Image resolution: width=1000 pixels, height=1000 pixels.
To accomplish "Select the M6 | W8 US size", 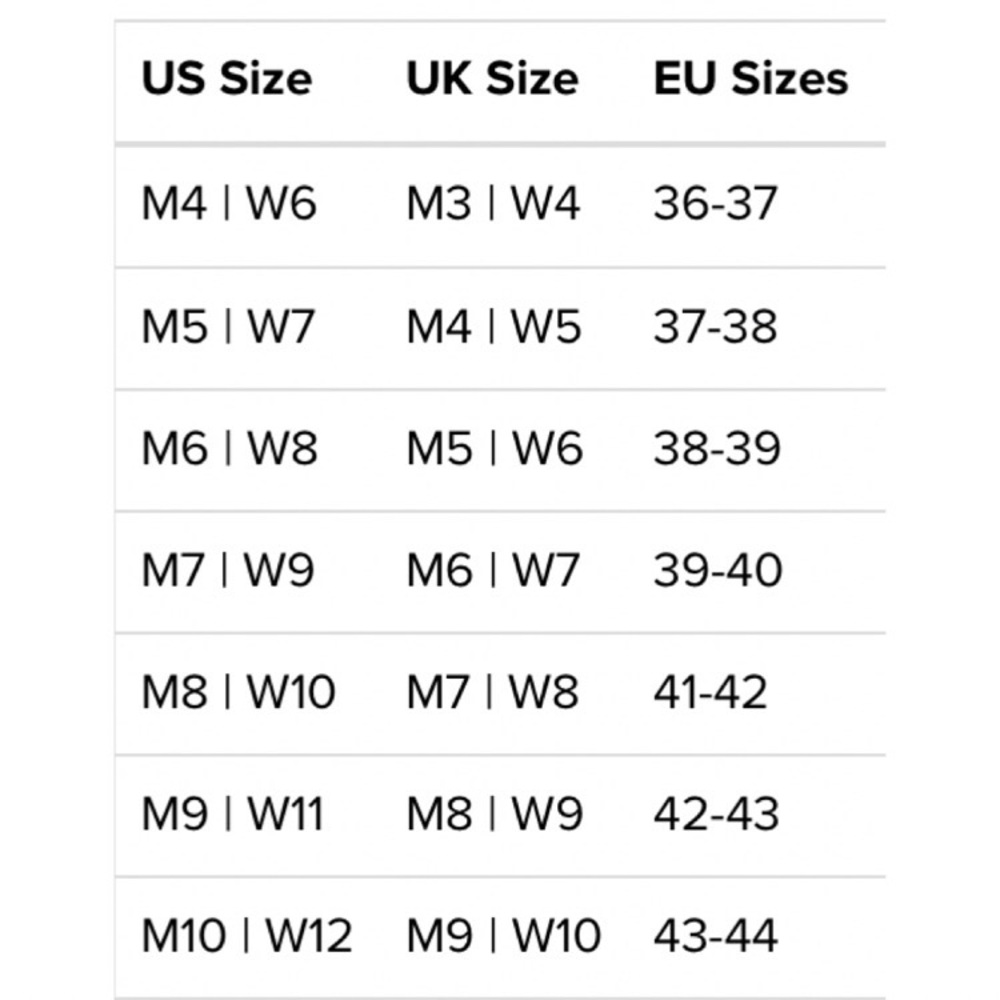I will pos(230,448).
